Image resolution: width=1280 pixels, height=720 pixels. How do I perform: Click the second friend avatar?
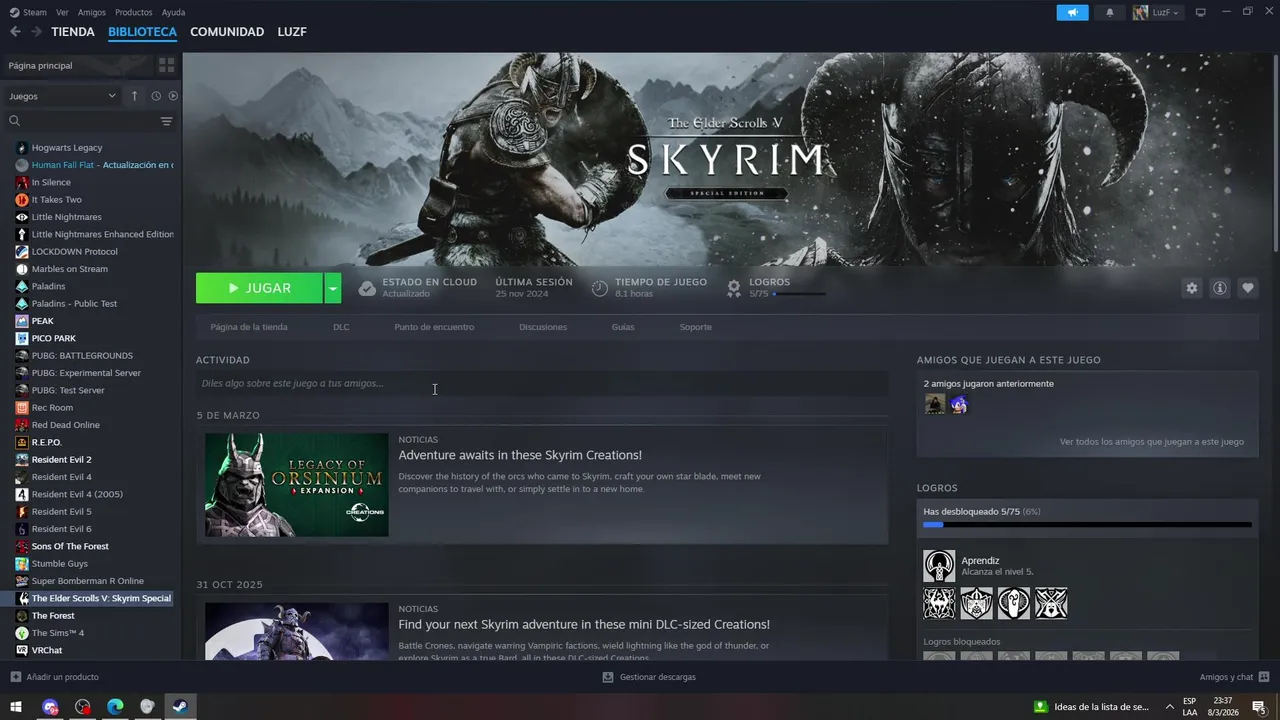click(959, 404)
